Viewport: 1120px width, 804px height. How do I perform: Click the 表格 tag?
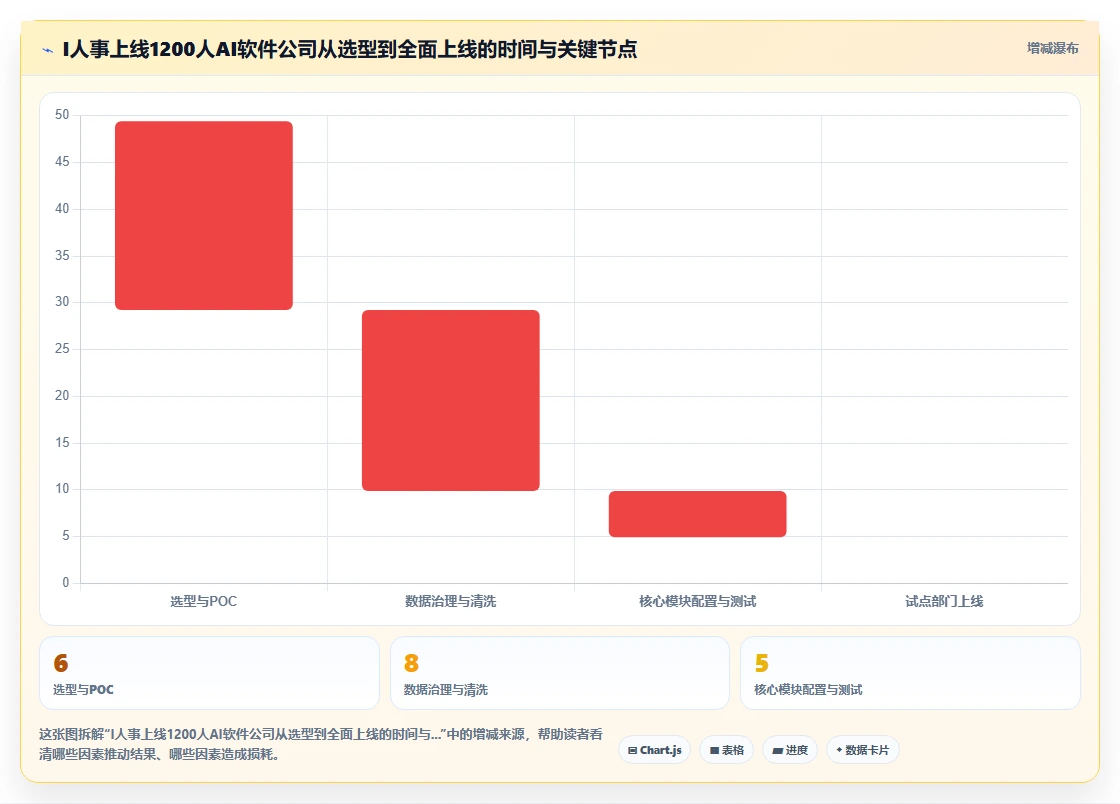coord(726,750)
